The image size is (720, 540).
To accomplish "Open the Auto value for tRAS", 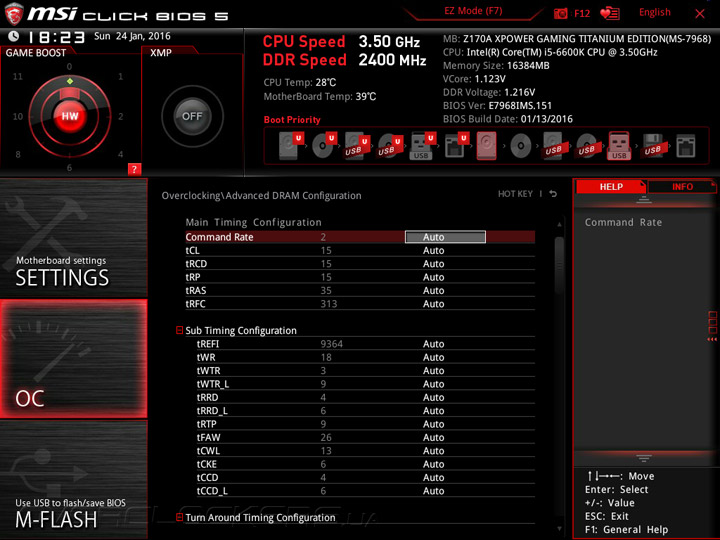I will pyautogui.click(x=433, y=290).
